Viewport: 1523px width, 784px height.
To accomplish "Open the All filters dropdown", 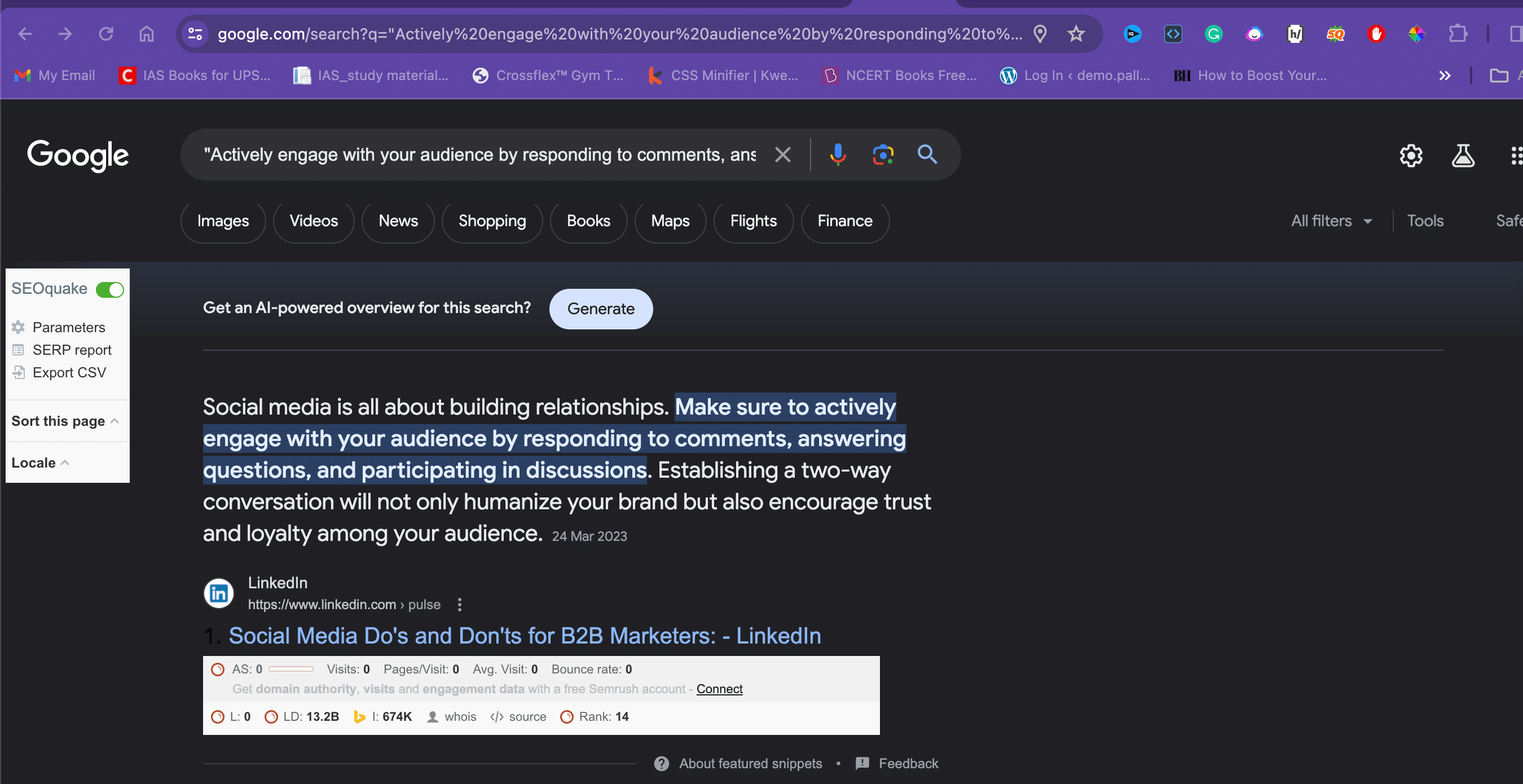I will pyautogui.click(x=1331, y=221).
